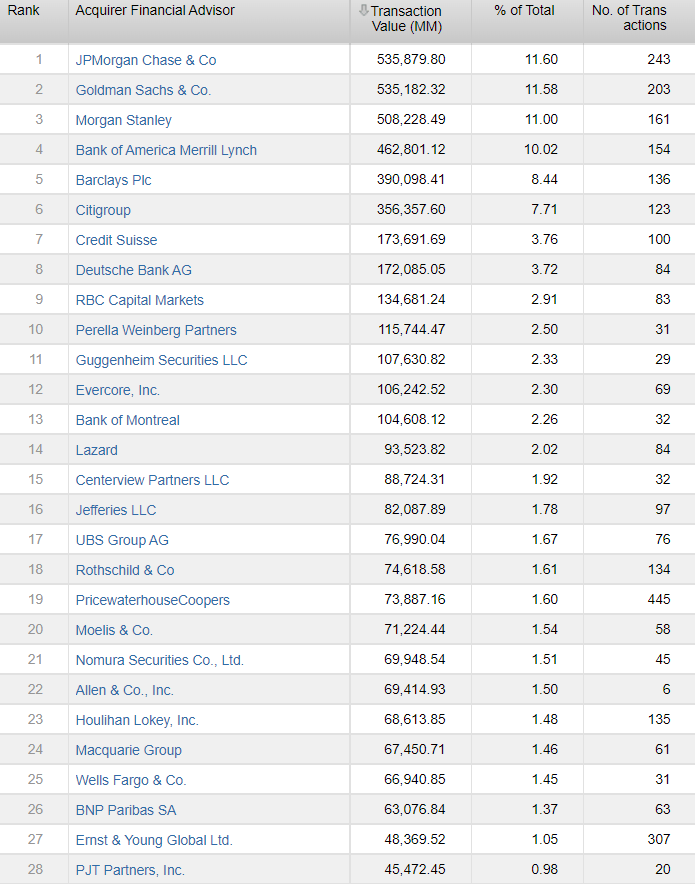Sort the table by Rank column
695x884 pixels.
(x=26, y=10)
